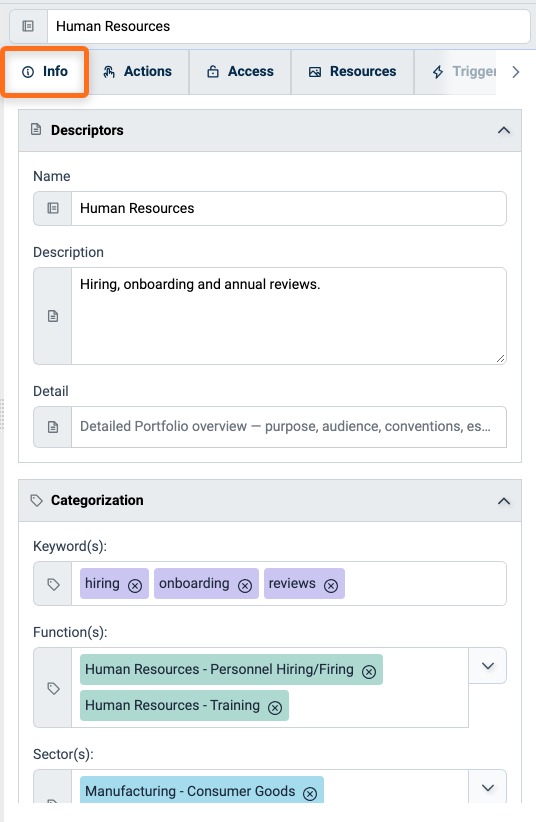This screenshot has height=822, width=536.
Task: Edit the top Human Resources title field
Action: 288,26
